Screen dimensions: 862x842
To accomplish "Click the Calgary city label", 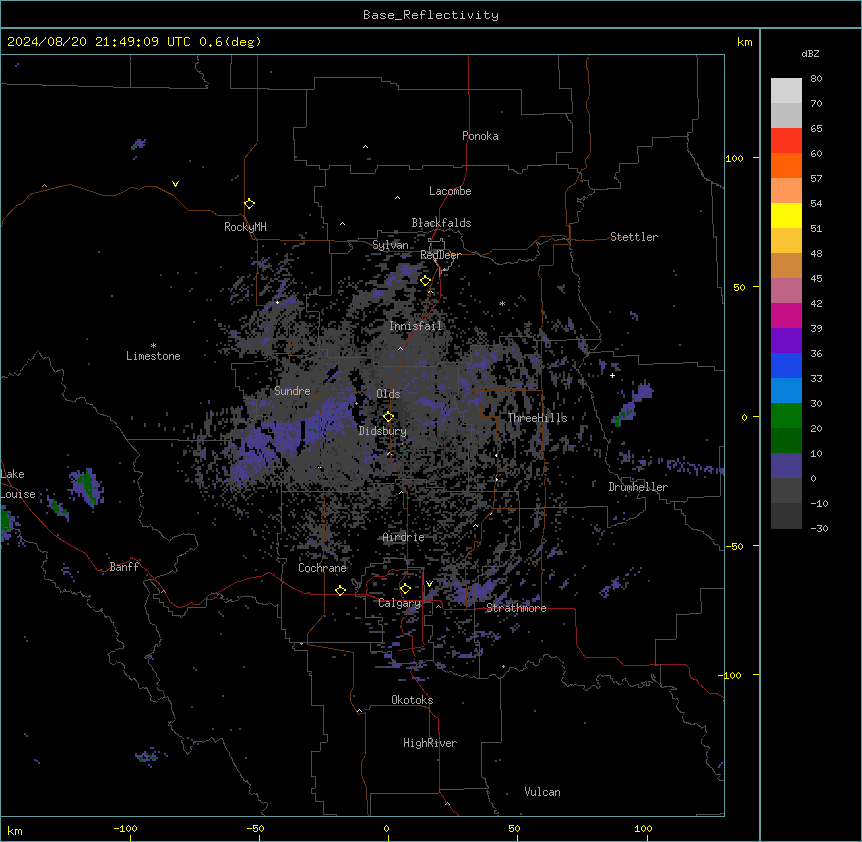I will click(x=399, y=603).
